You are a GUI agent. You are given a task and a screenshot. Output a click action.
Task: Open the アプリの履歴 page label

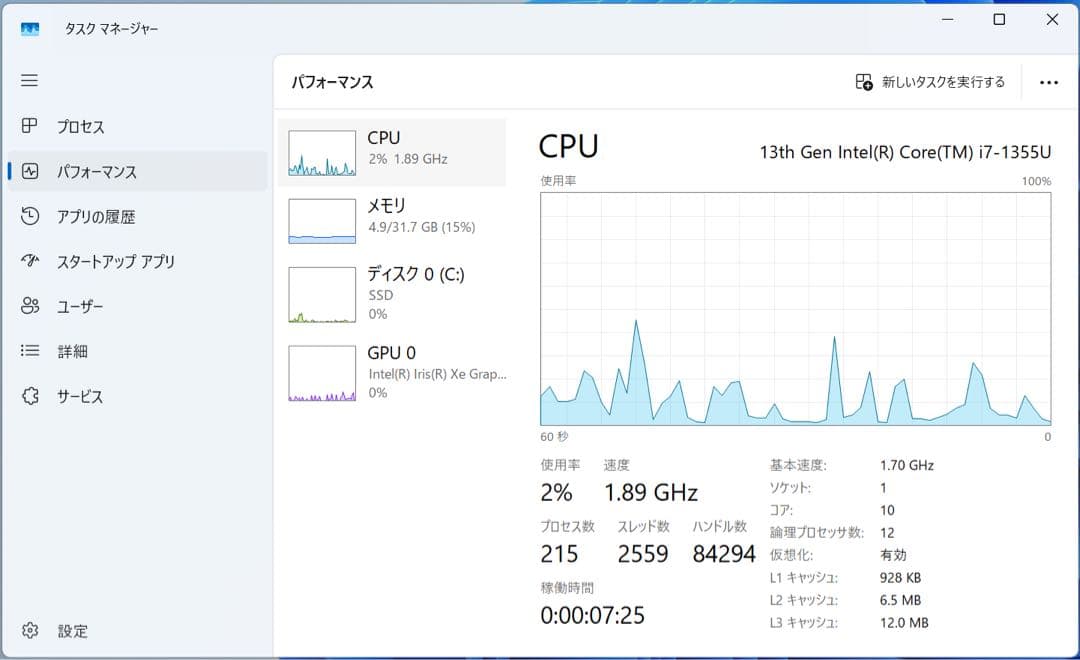click(96, 217)
